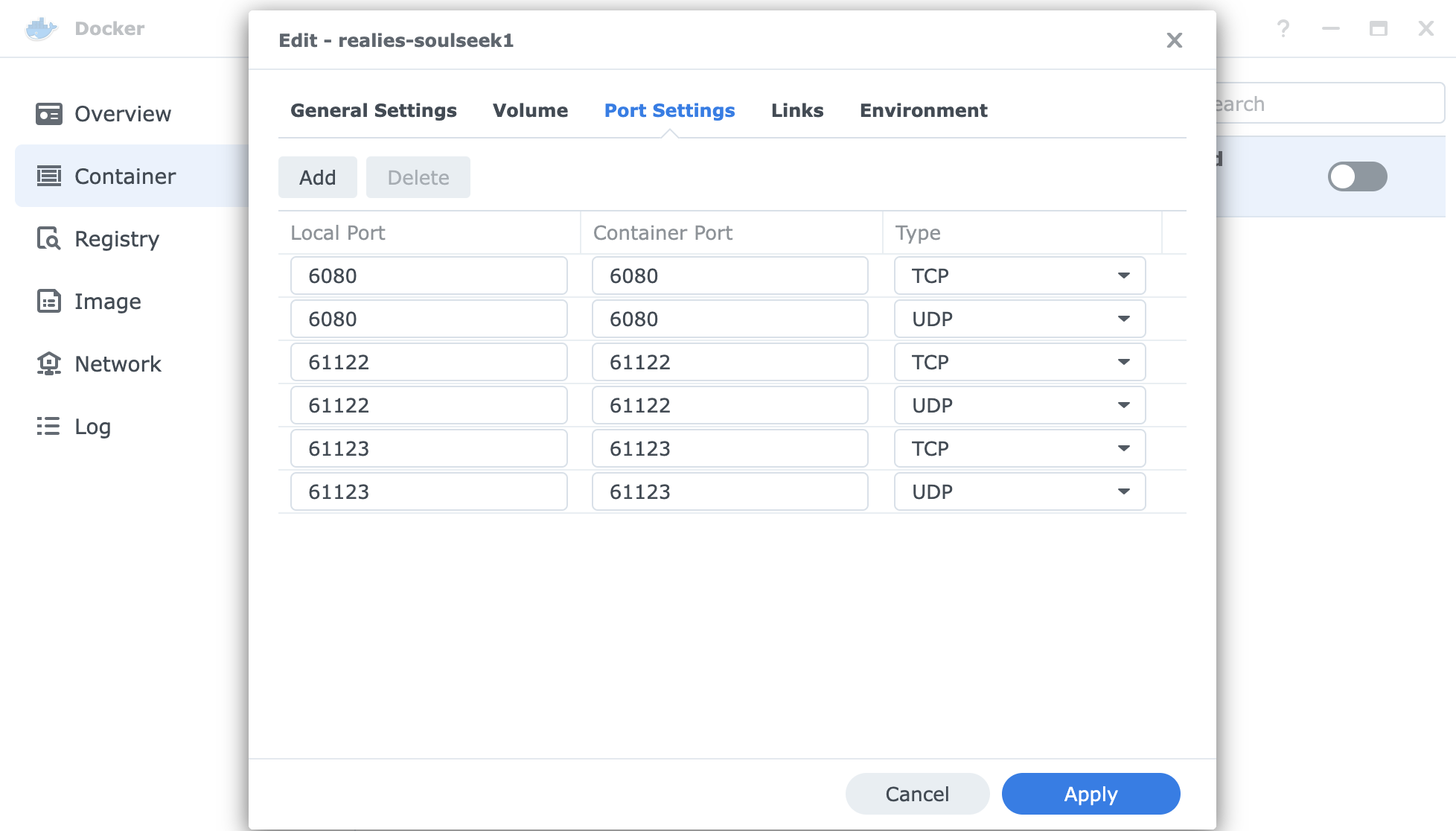Image resolution: width=1456 pixels, height=831 pixels.
Task: Click the Docker whale logo
Action: pyautogui.click(x=42, y=28)
